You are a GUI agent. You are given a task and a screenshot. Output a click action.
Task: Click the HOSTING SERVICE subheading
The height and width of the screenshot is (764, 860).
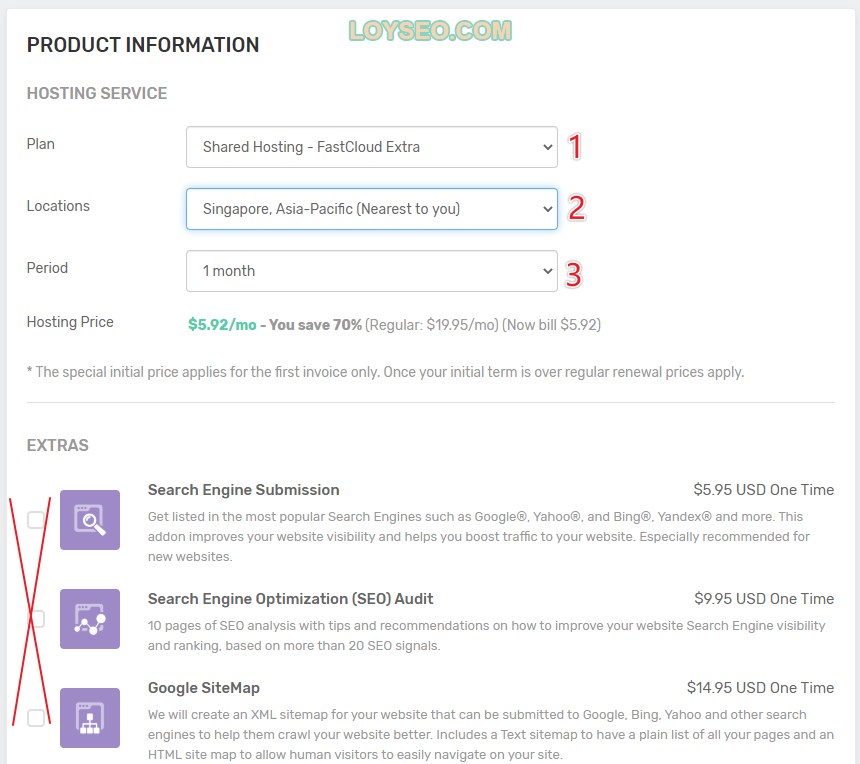[97, 93]
